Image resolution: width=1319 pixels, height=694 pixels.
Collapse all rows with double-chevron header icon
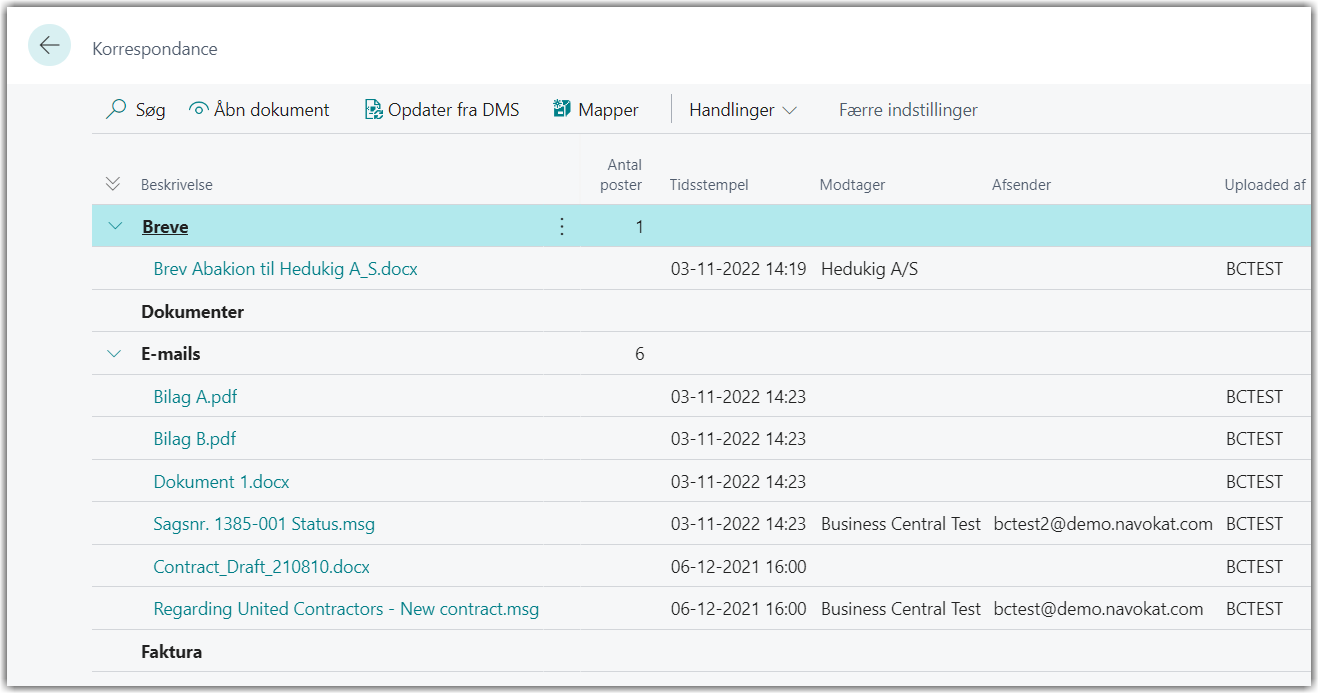113,184
